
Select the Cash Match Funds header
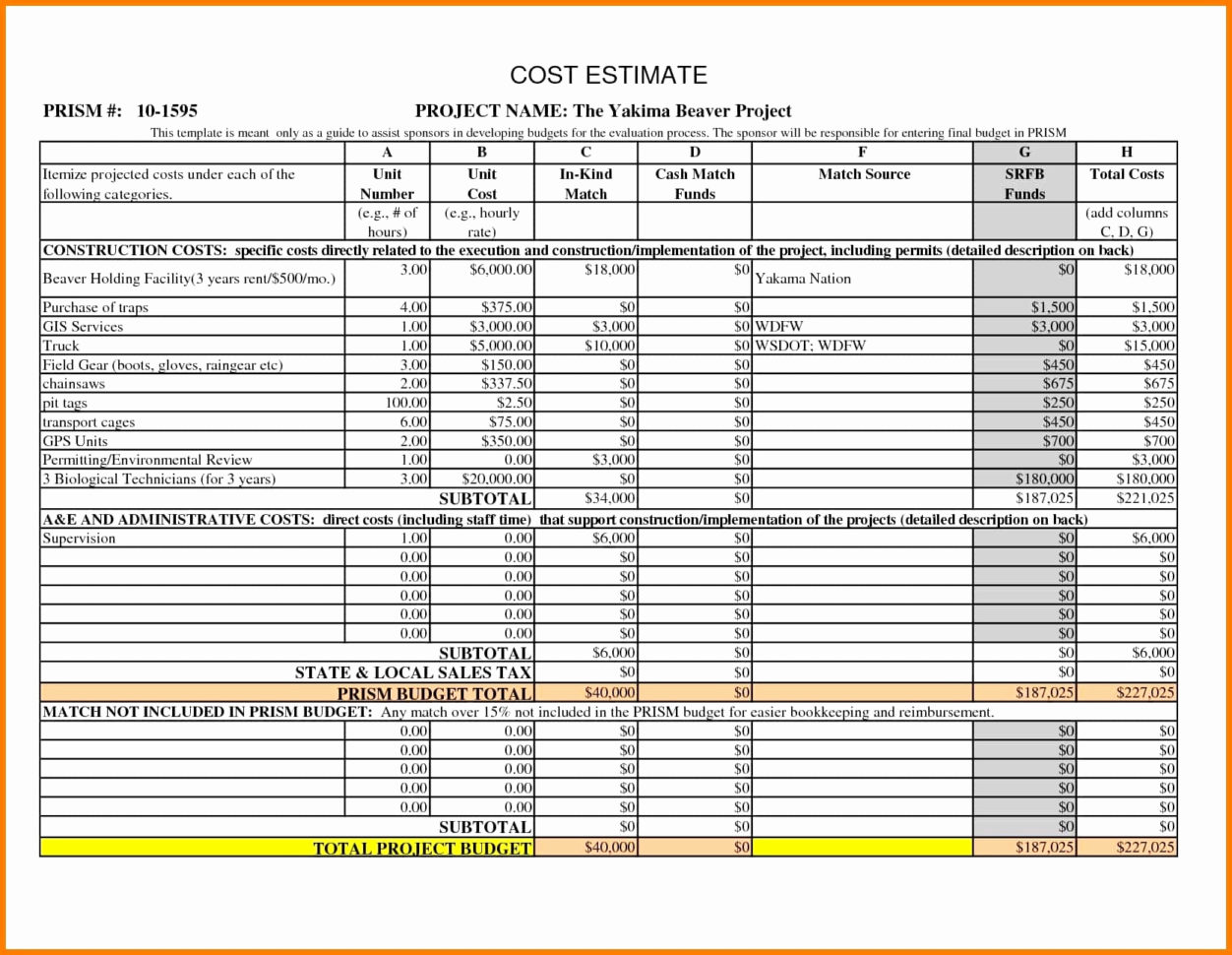click(x=694, y=184)
